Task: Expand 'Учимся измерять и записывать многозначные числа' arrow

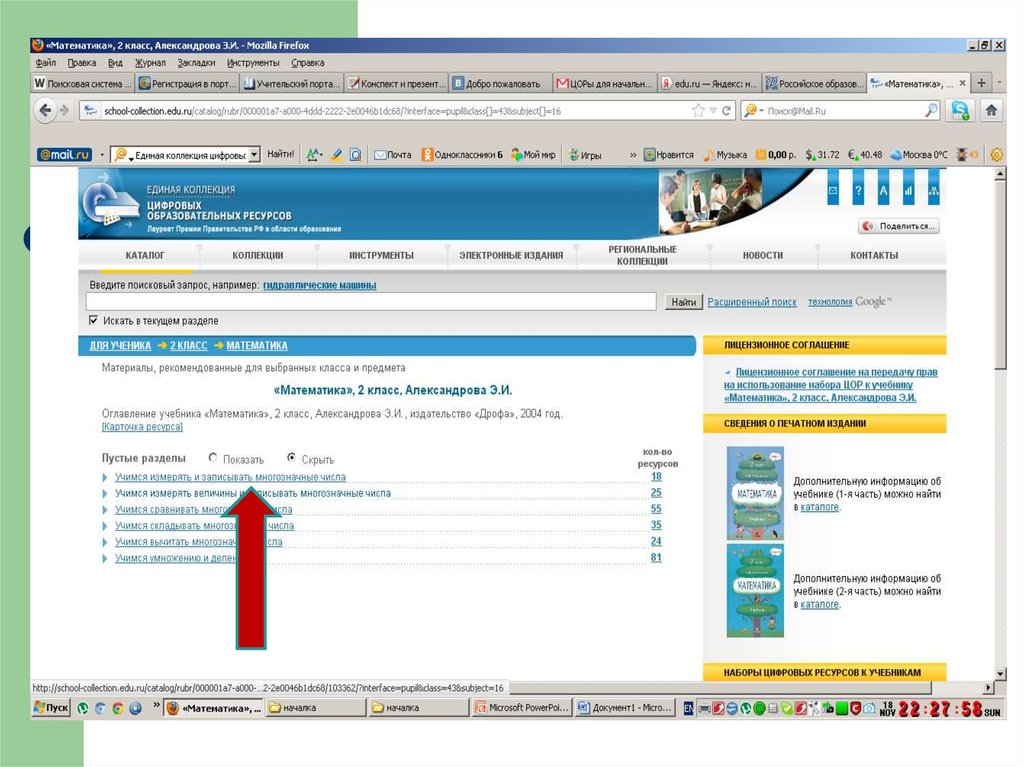Action: [x=106, y=477]
